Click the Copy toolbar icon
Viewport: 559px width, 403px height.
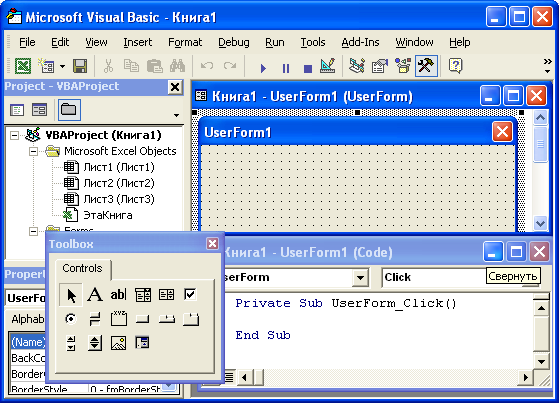(131, 66)
